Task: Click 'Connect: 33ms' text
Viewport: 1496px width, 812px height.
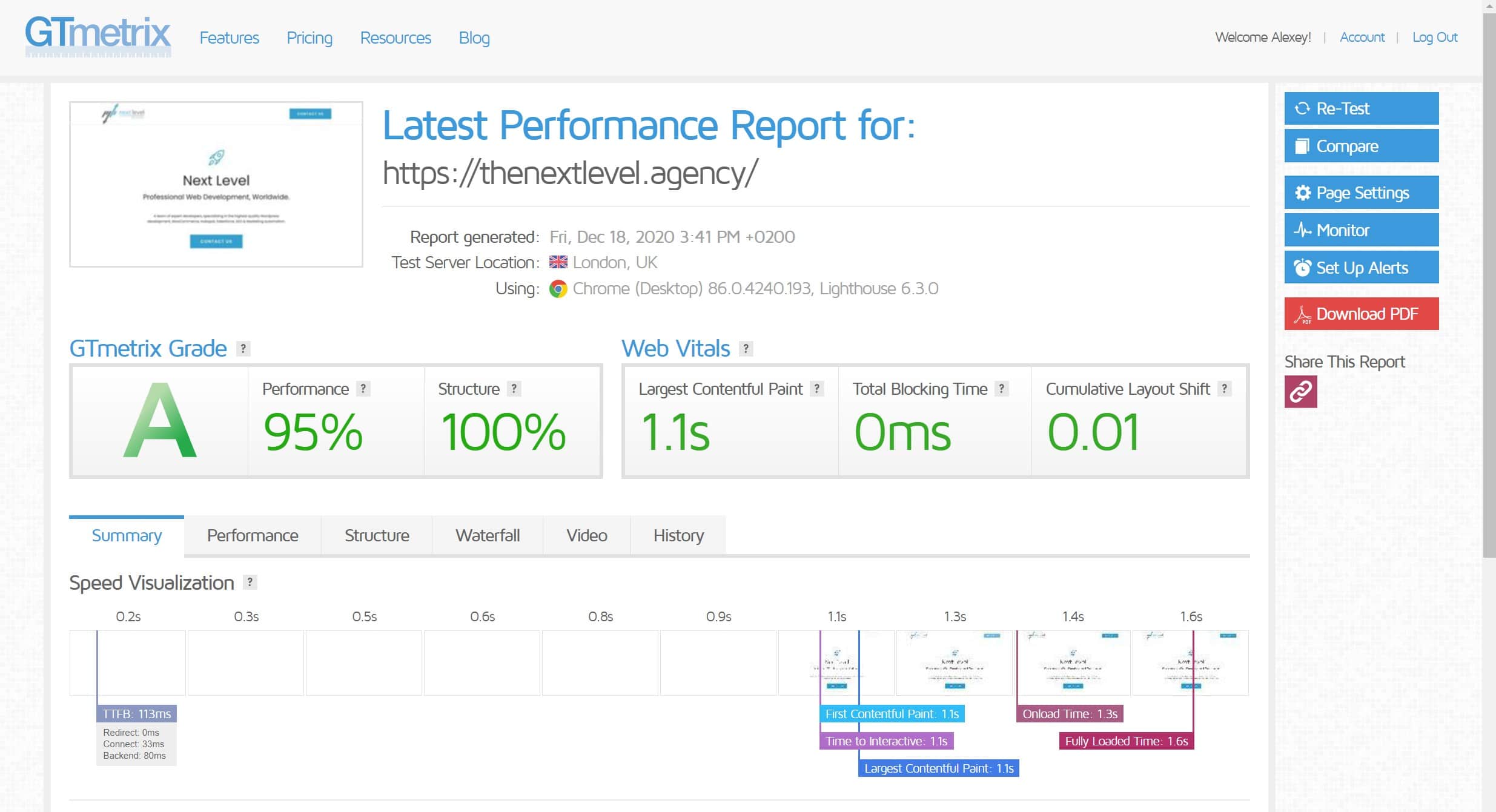Action: (134, 744)
